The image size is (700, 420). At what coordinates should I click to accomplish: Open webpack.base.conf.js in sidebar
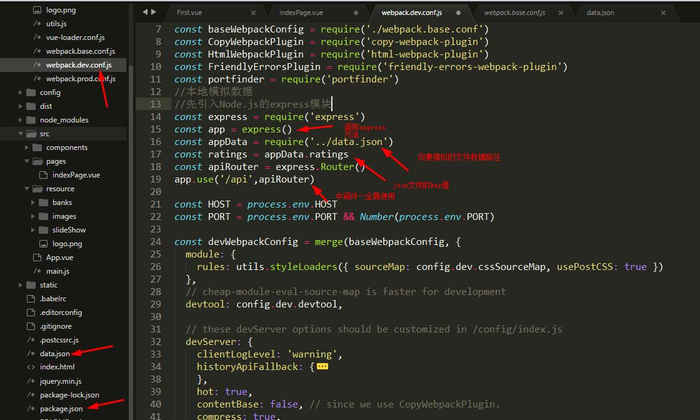(x=80, y=51)
